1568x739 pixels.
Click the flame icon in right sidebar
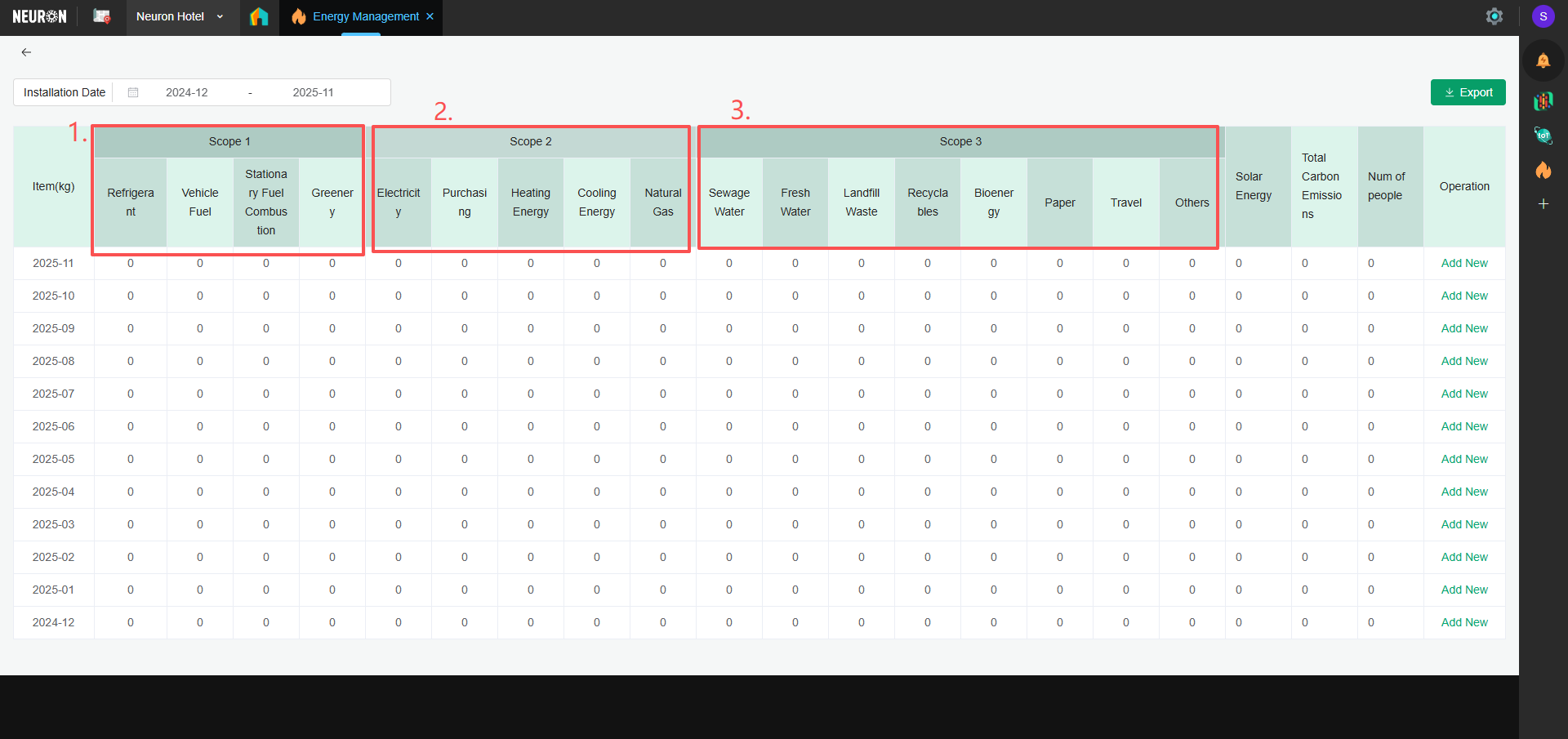point(1543,170)
